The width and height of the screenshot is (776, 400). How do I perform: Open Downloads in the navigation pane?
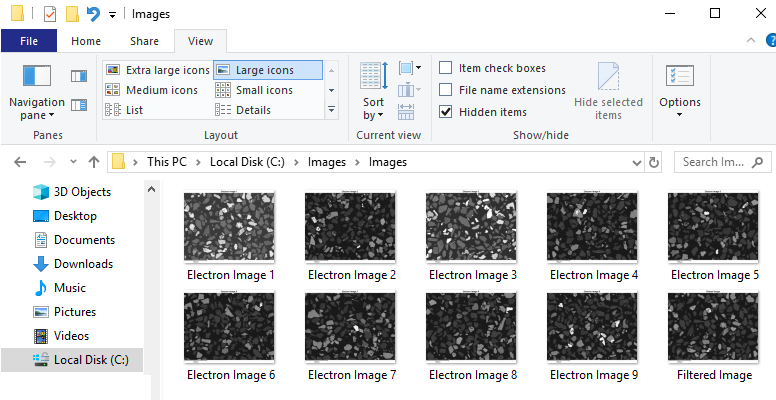(x=82, y=264)
